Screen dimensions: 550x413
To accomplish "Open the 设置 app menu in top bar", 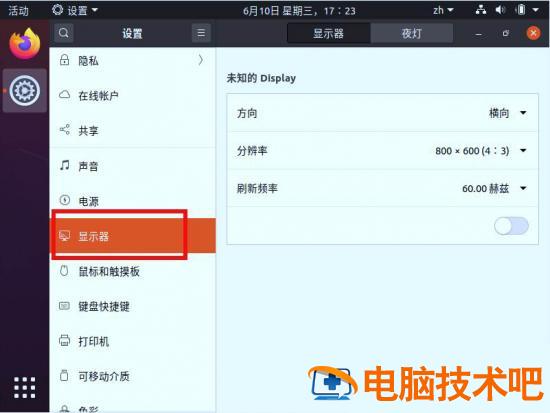I will 74,10.
